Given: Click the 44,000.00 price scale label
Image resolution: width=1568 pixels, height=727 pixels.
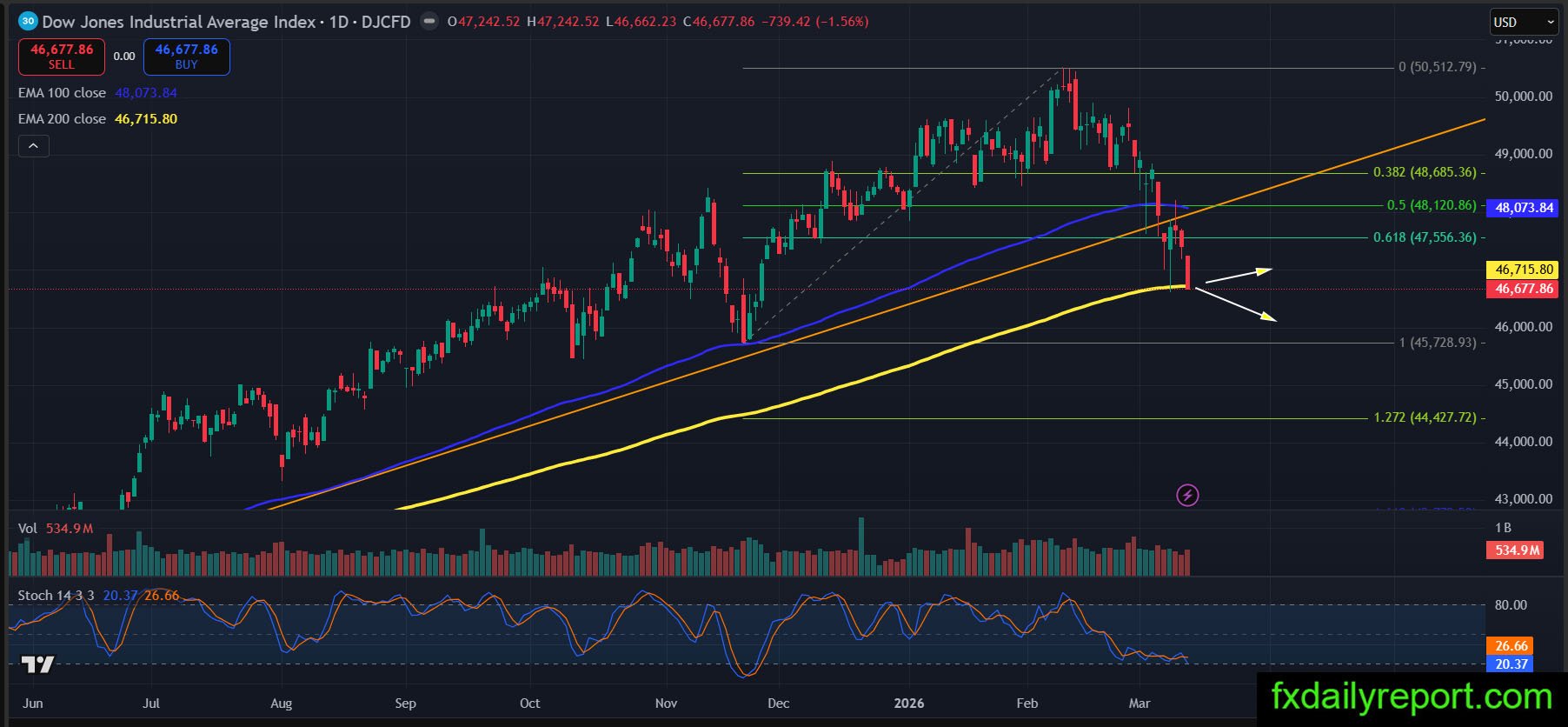Looking at the screenshot, I should pos(1523,442).
